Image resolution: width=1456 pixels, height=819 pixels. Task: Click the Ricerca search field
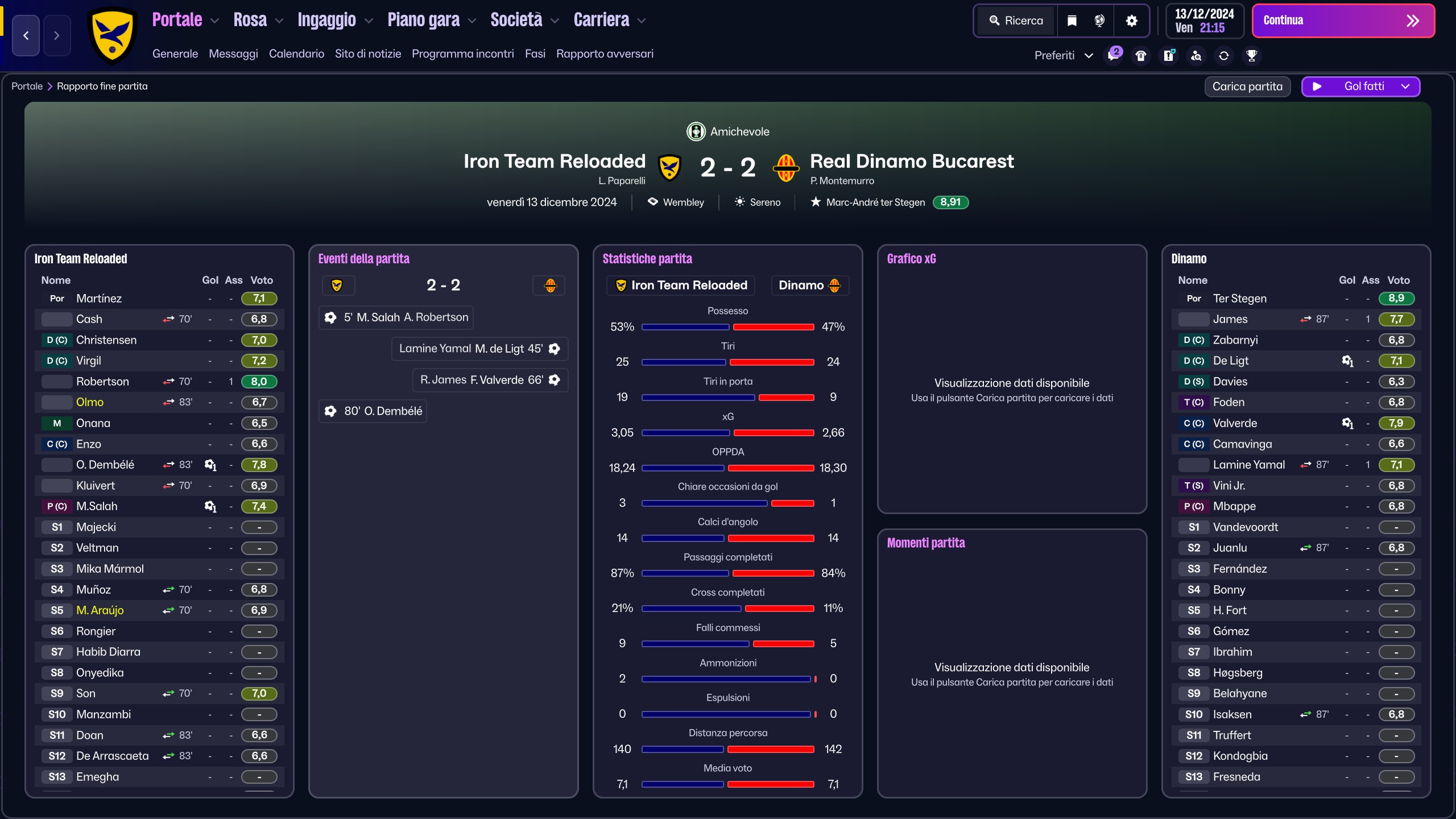(x=1017, y=21)
